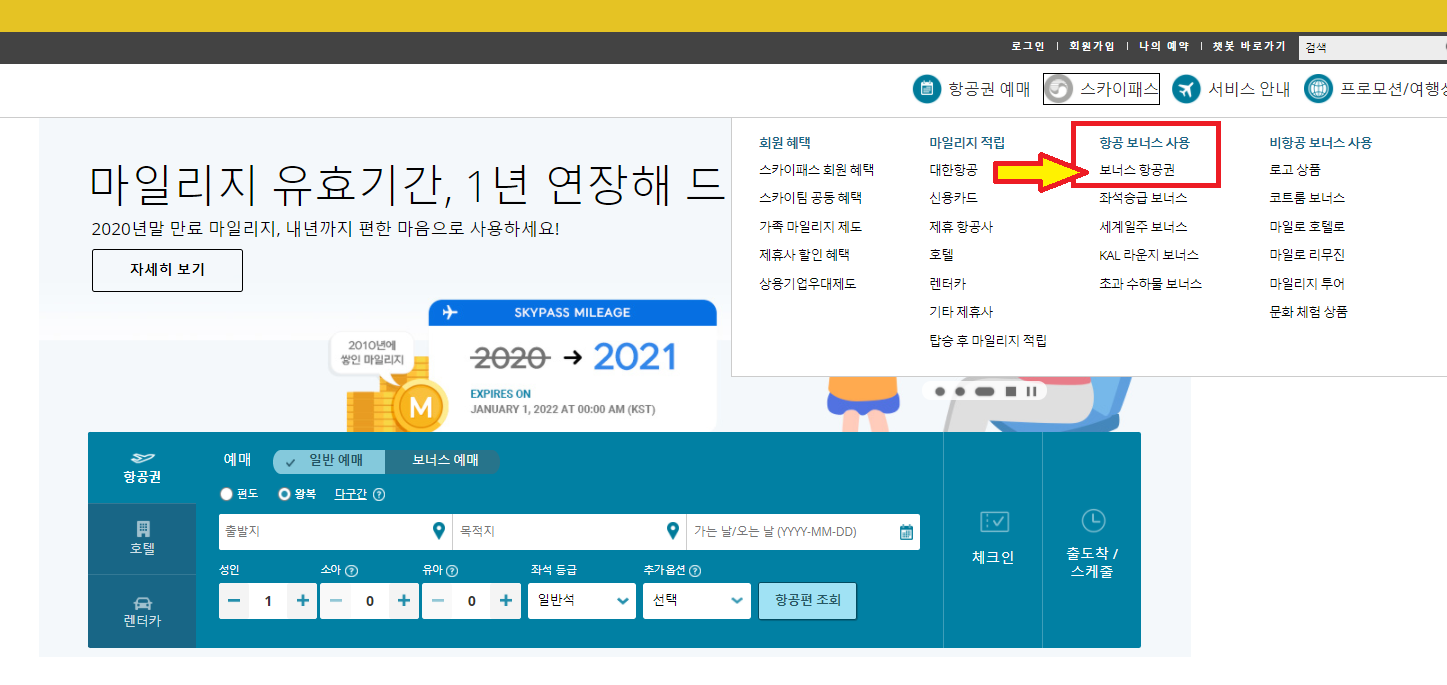Click the 가는 날/오는 날 date field
The image size is (1447, 685).
pyautogui.click(x=803, y=531)
